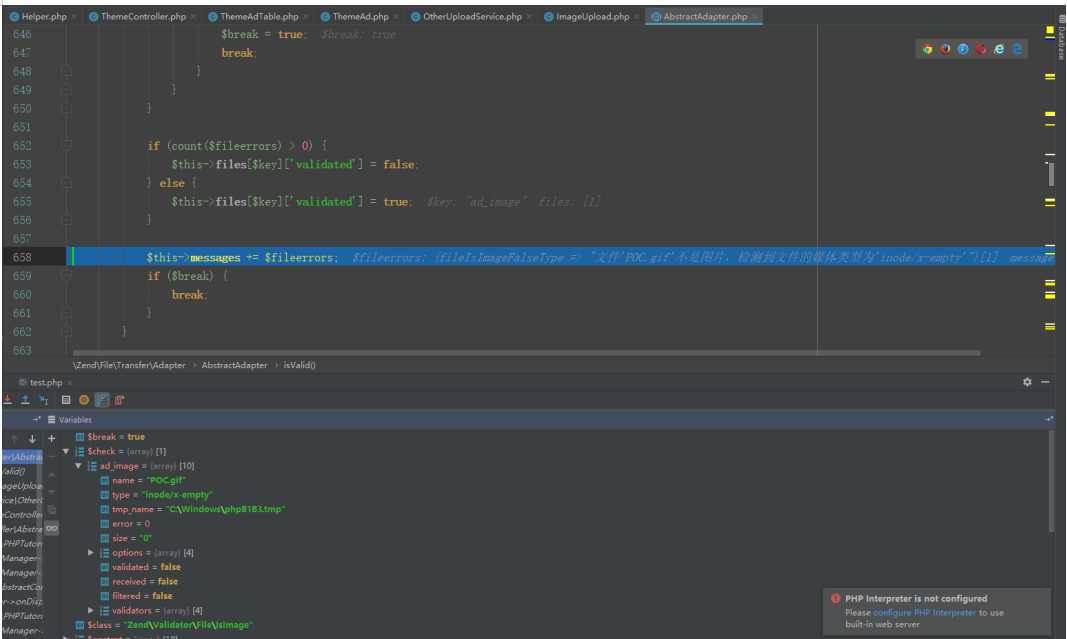Viewport: 1067px width, 639px height.
Task: Click isValid() breadcrumb item
Action: click(x=299, y=365)
